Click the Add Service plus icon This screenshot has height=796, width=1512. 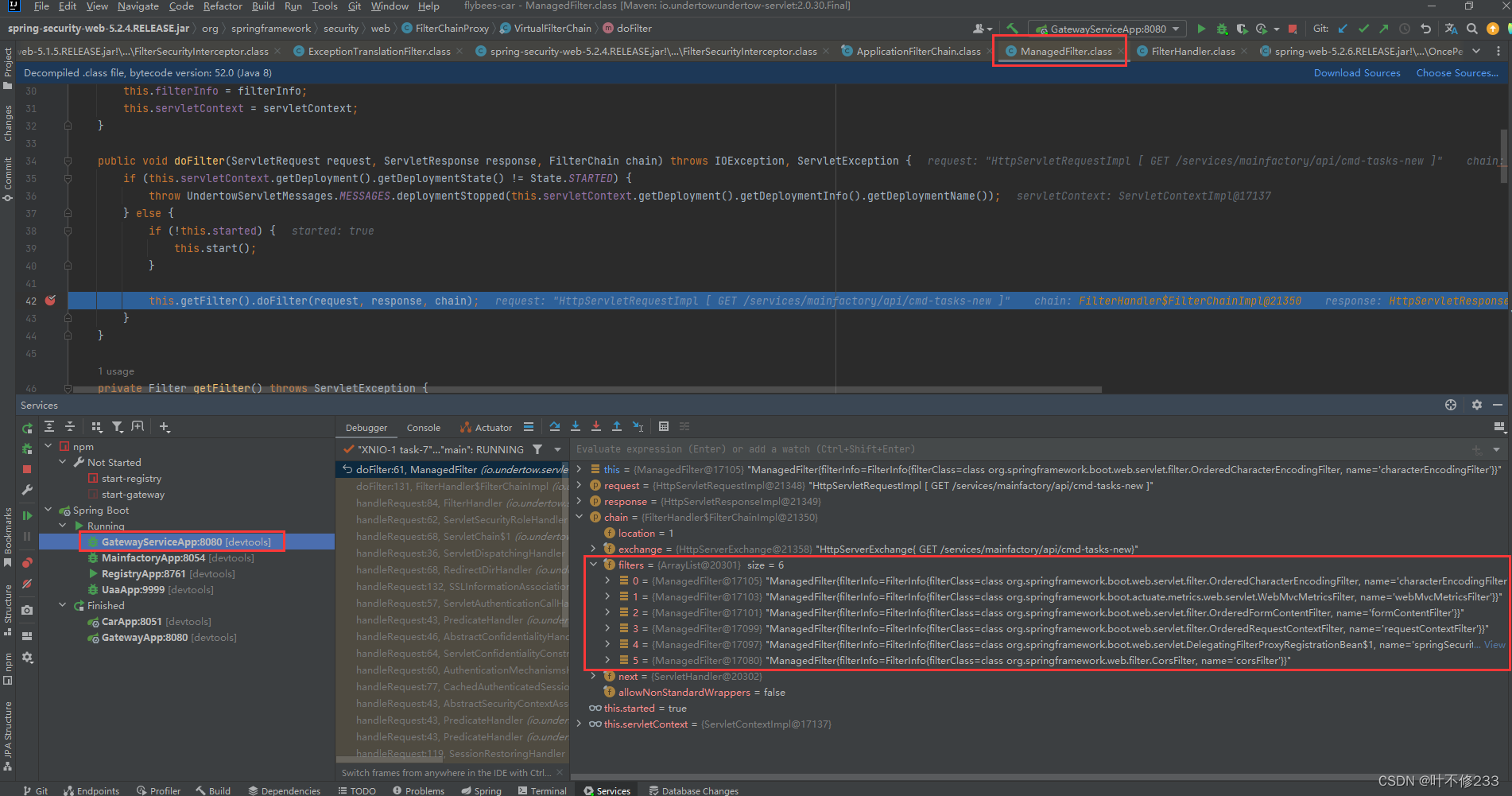pos(165,427)
